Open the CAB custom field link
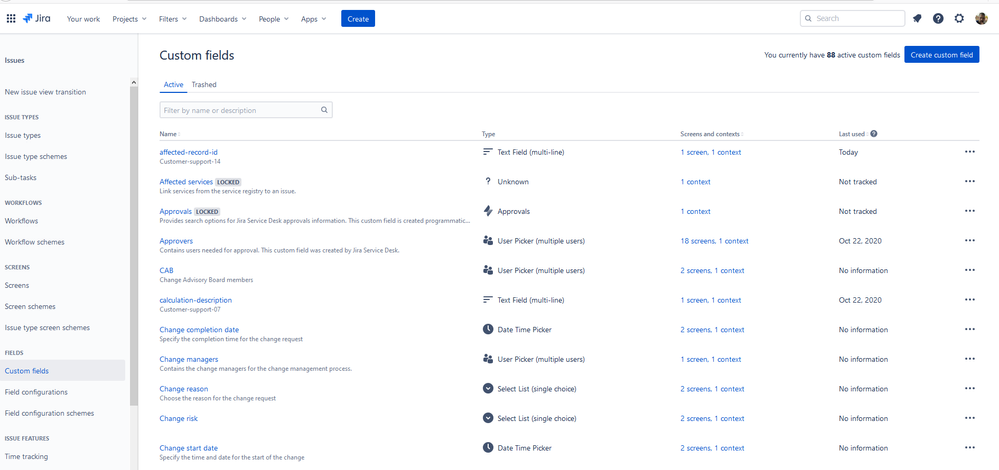 coord(166,270)
